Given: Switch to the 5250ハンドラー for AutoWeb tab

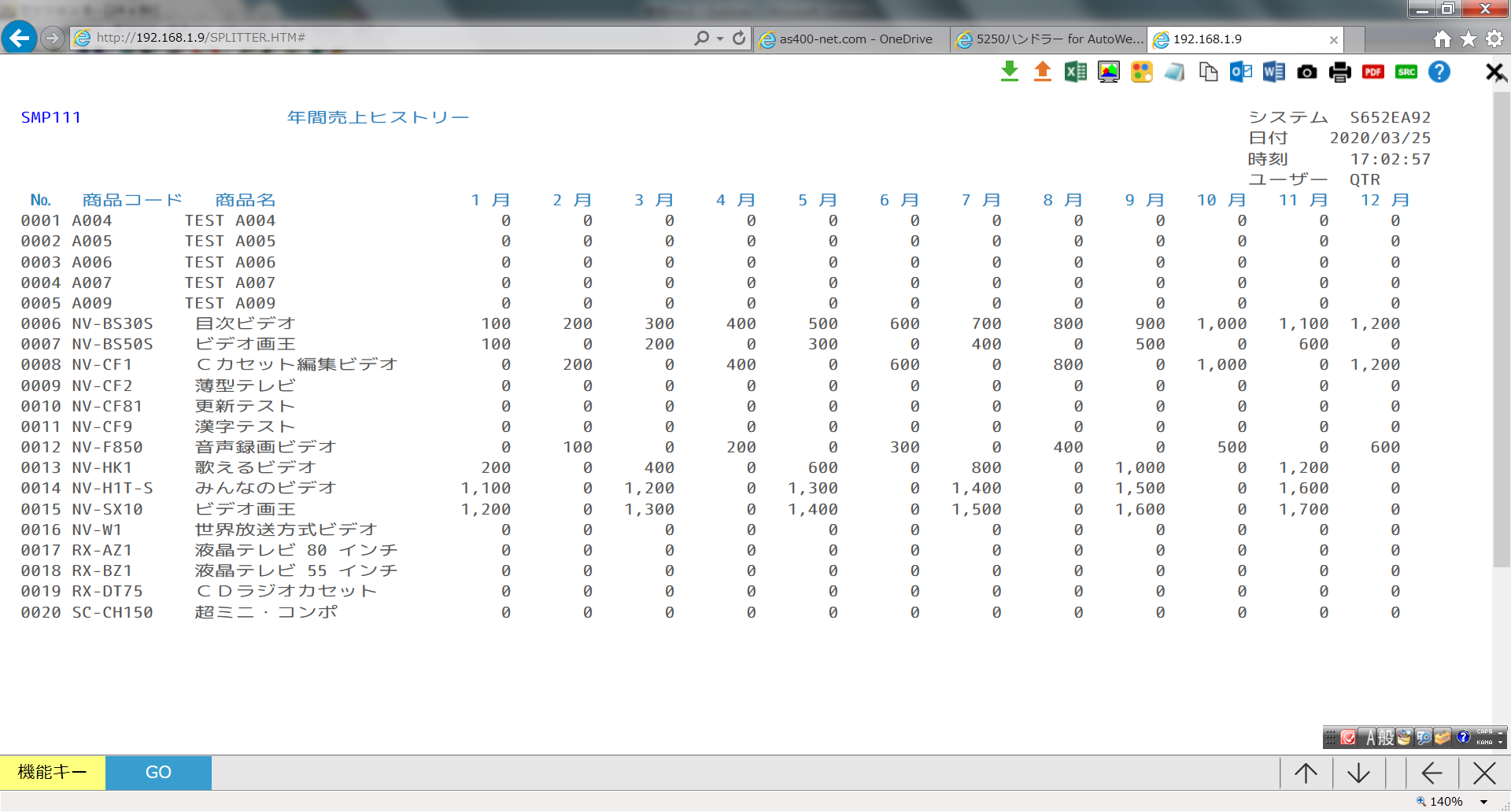Looking at the screenshot, I should tap(1050, 39).
